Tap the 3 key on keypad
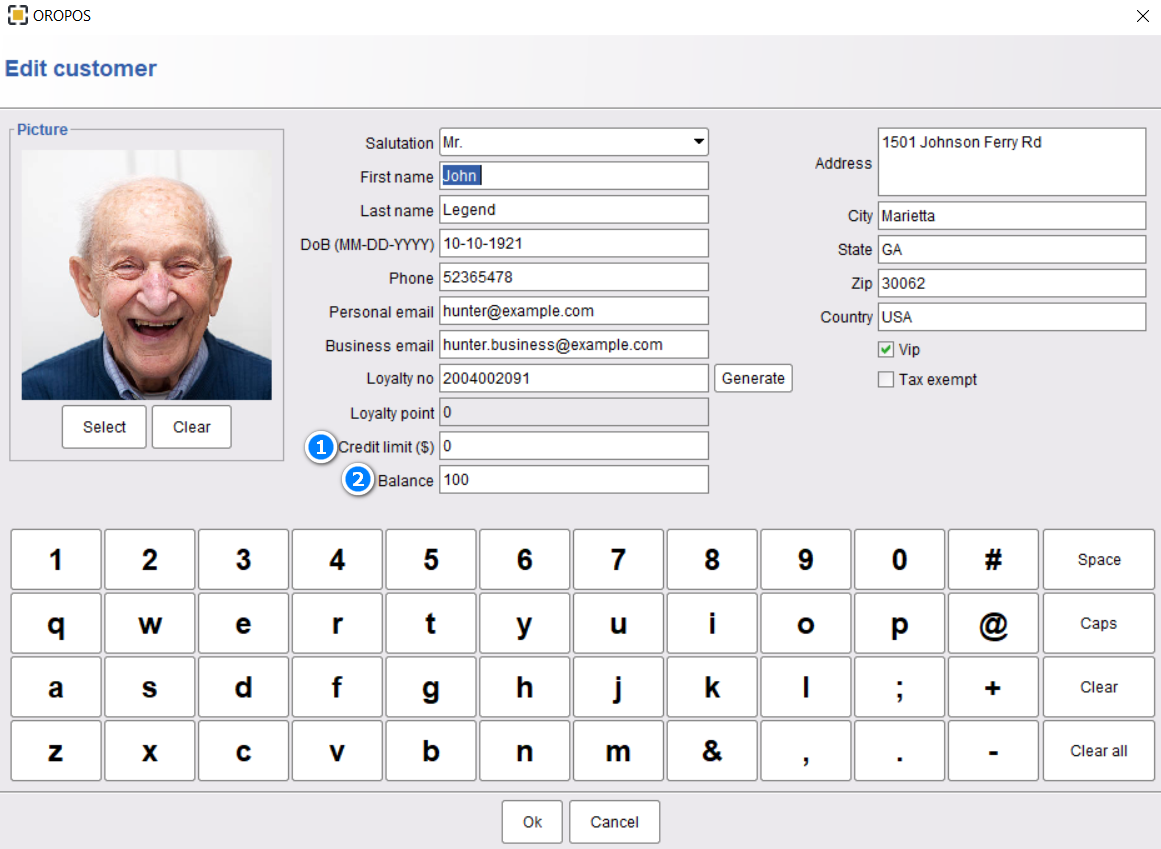Viewport: 1161px width, 849px height. pyautogui.click(x=244, y=560)
